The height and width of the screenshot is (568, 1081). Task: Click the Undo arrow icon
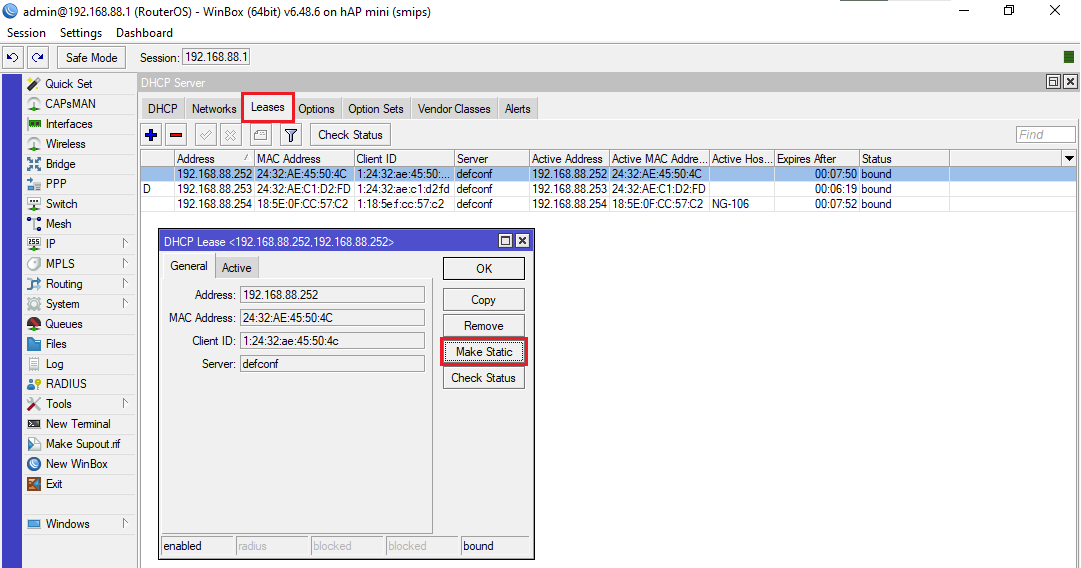(x=12, y=58)
